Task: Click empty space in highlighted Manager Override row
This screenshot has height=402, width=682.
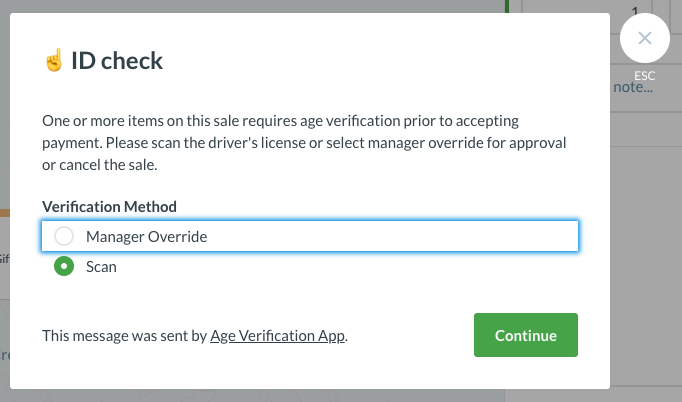Action: (400, 236)
